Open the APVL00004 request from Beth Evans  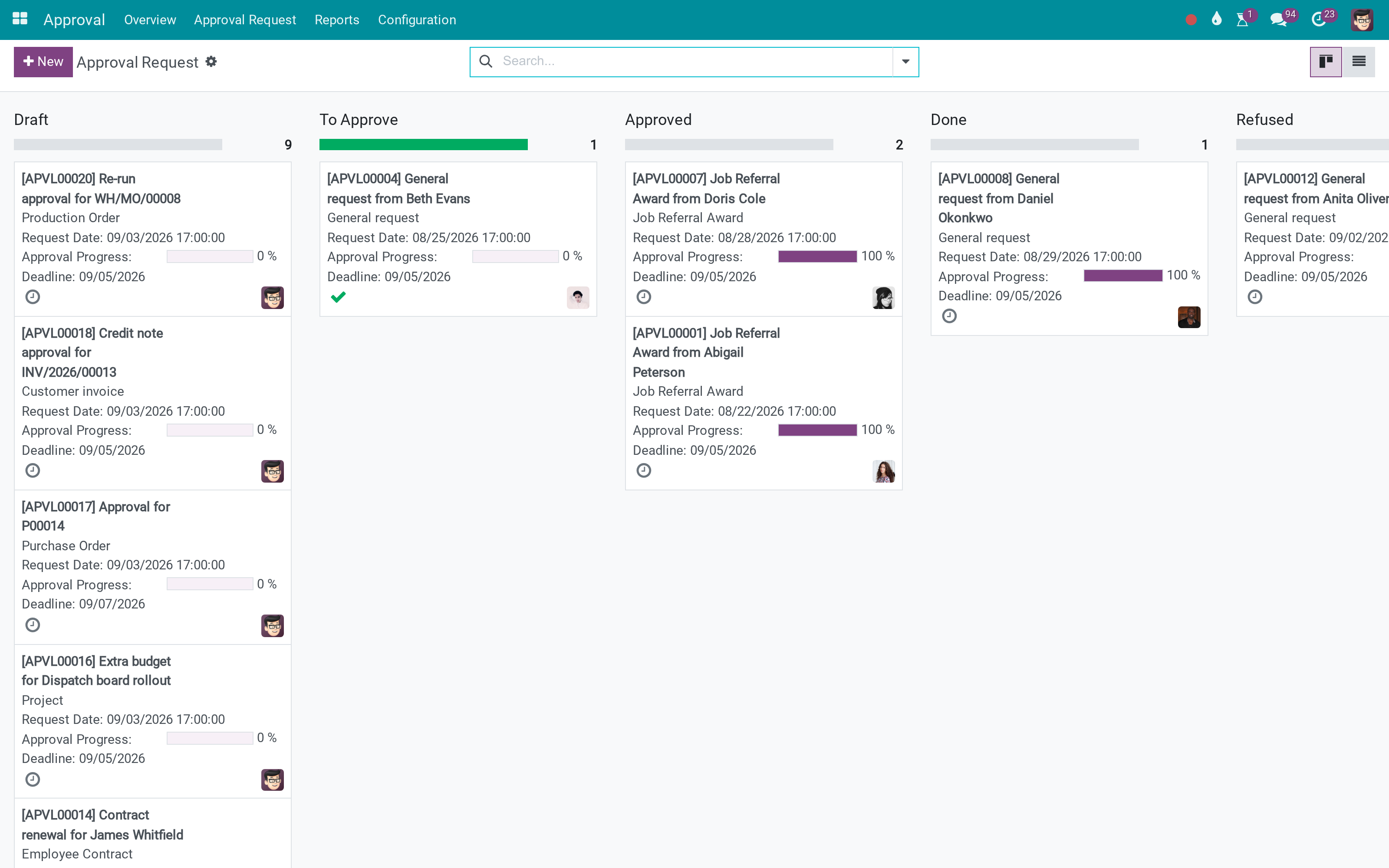(458, 239)
